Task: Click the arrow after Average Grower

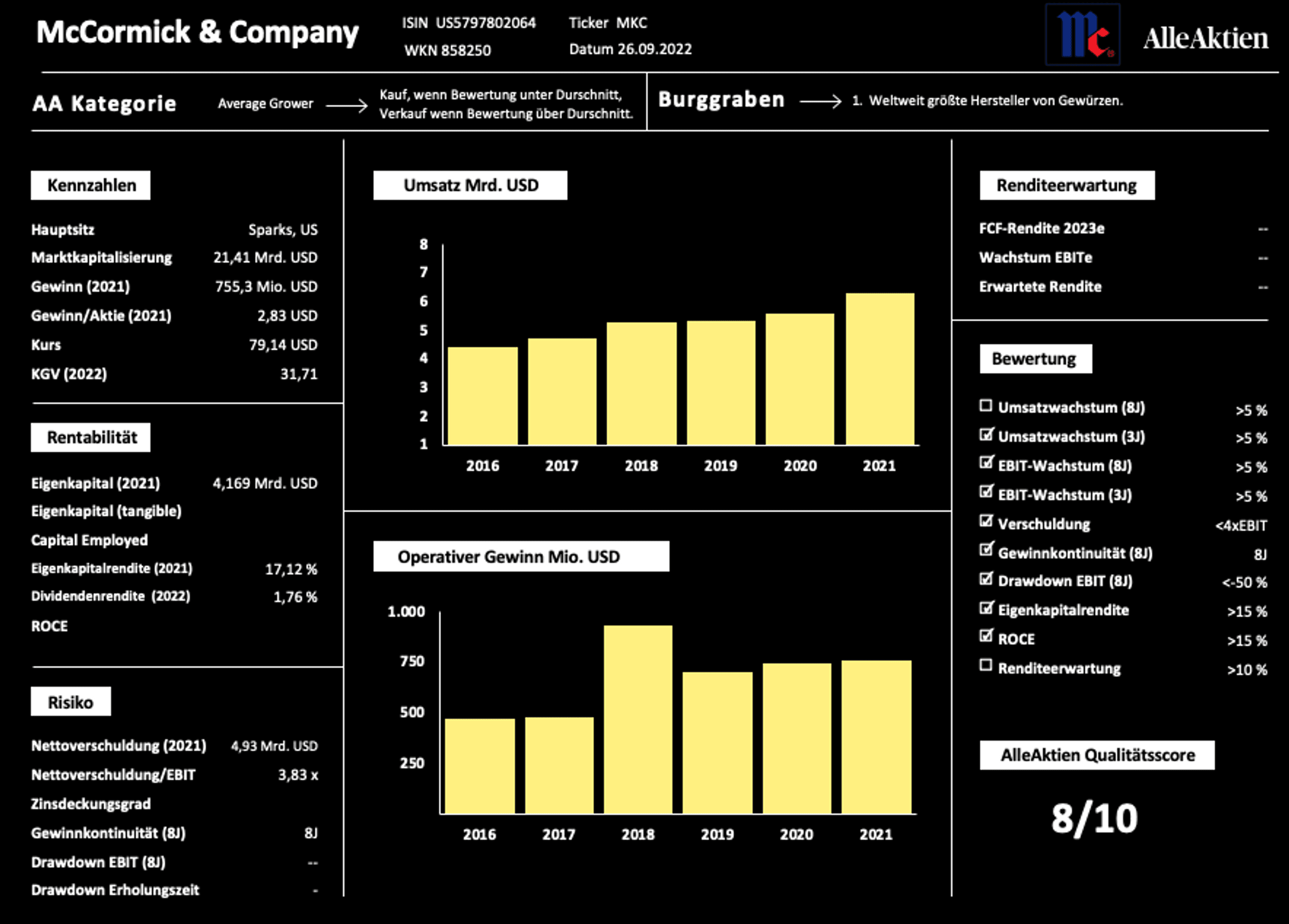Action: (x=347, y=105)
